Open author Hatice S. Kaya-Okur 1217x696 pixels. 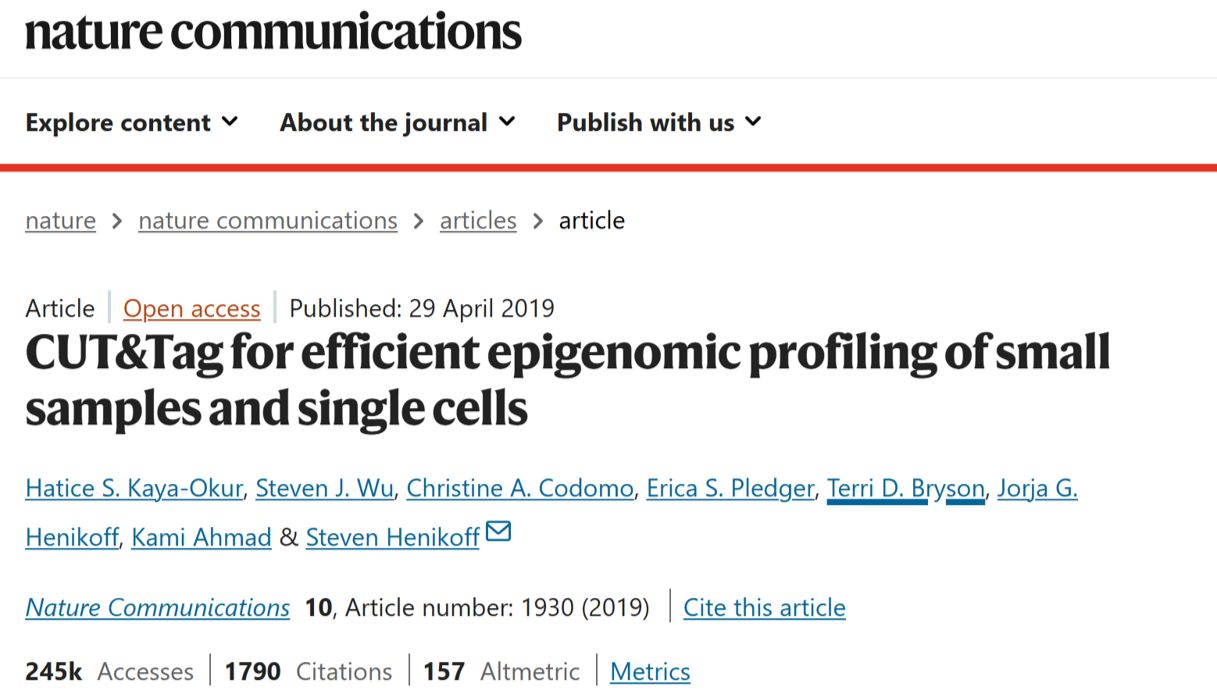tap(134, 489)
